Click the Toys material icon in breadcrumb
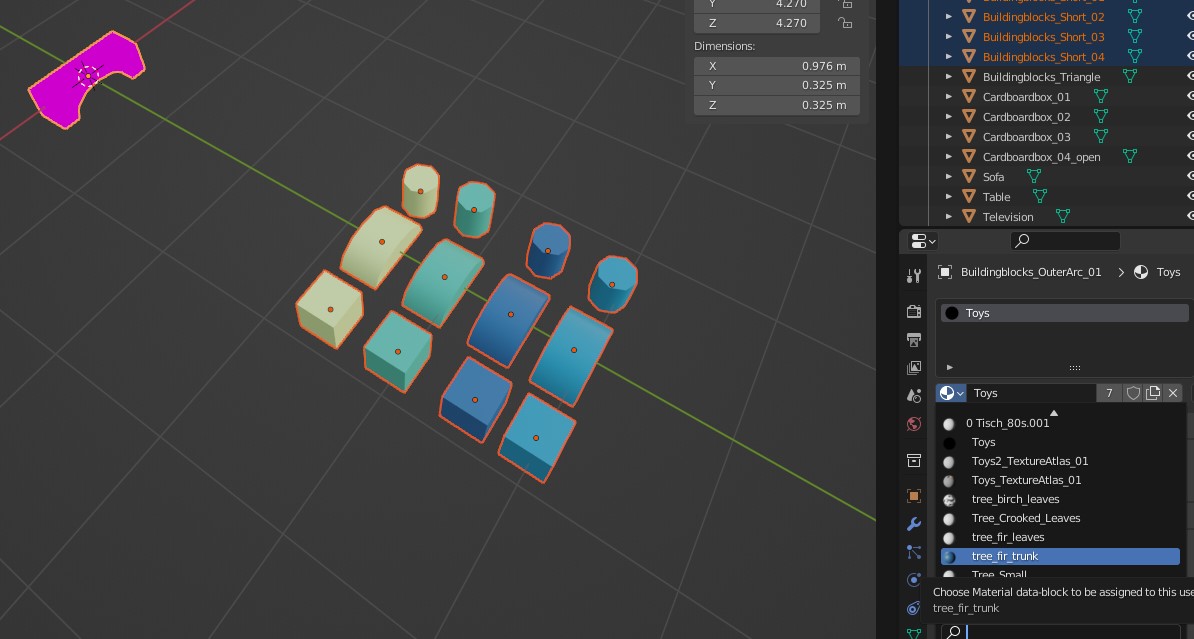This screenshot has width=1194, height=639. (1141, 272)
